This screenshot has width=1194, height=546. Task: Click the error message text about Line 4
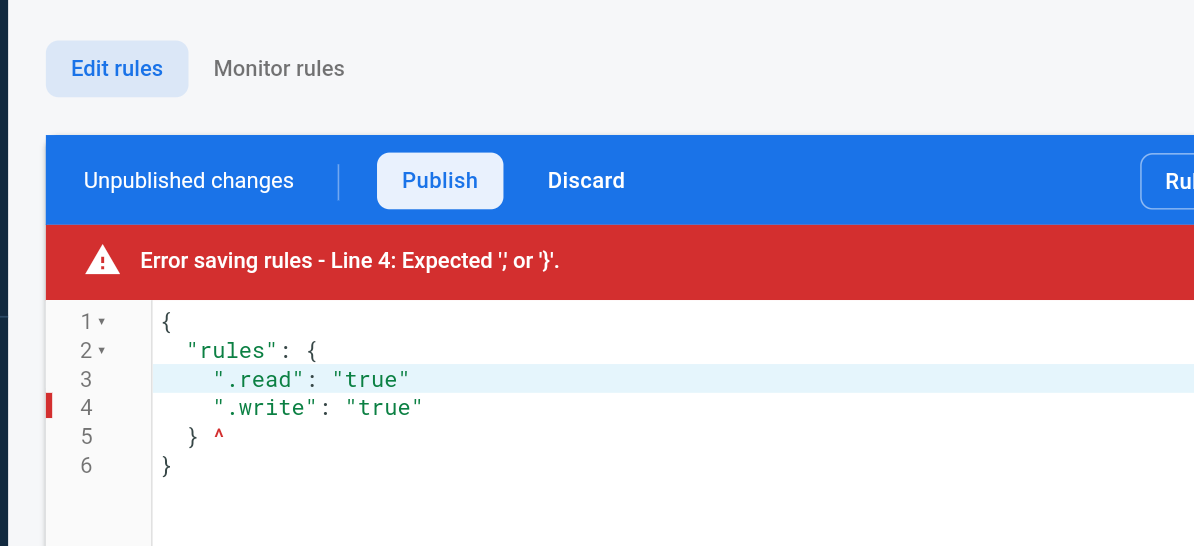click(350, 261)
